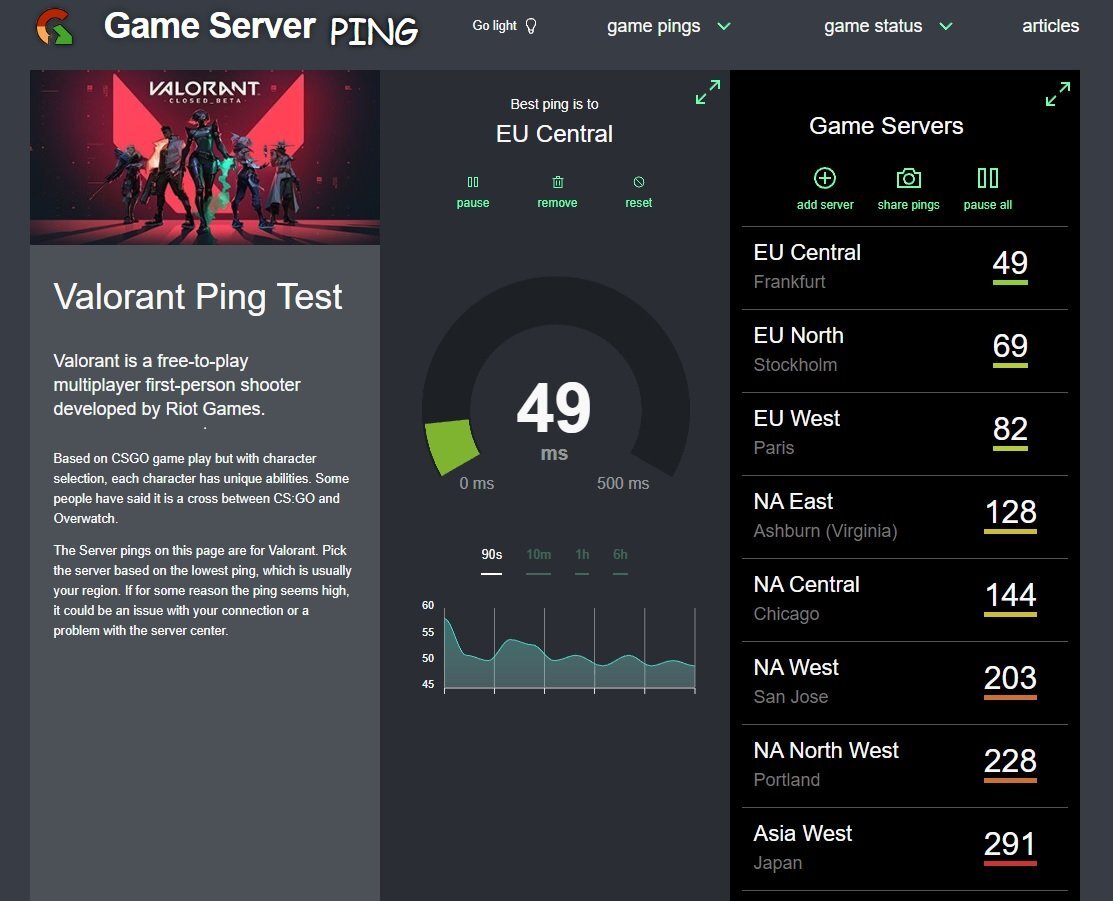
Task: Click the remove trash icon
Action: (x=558, y=182)
